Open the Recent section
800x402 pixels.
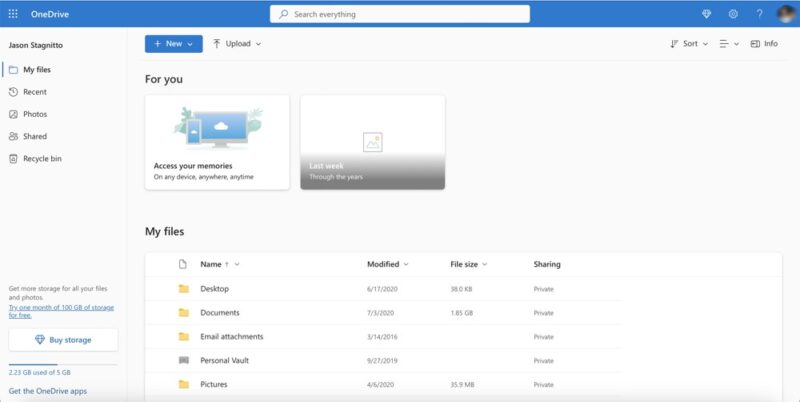35,92
